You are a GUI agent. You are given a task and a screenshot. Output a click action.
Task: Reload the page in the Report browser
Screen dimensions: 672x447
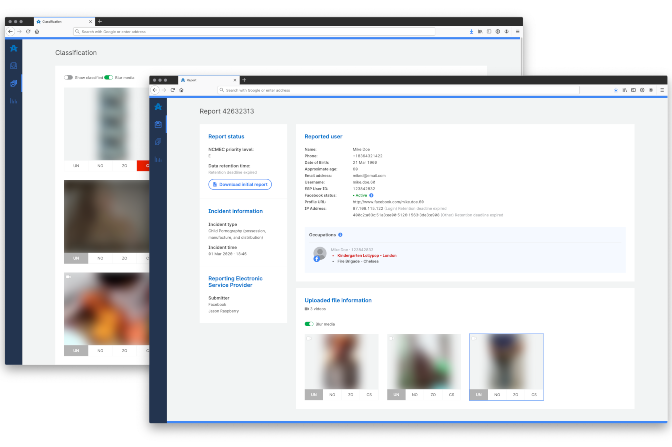coord(172,90)
